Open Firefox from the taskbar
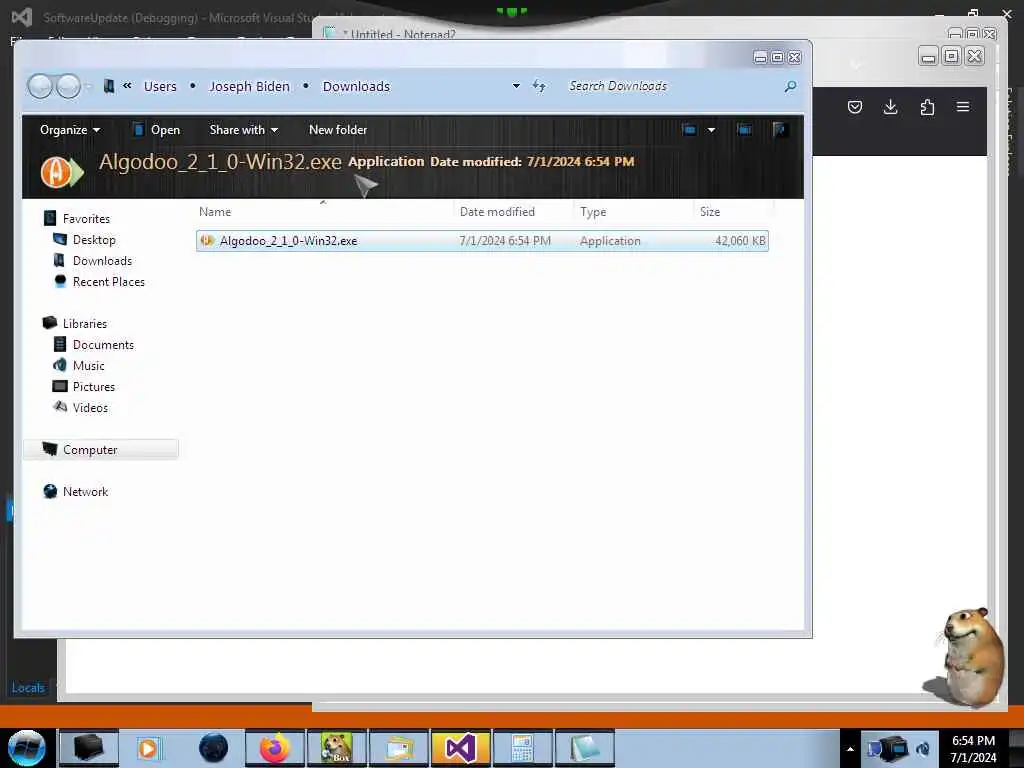This screenshot has height=768, width=1024. coord(275,748)
